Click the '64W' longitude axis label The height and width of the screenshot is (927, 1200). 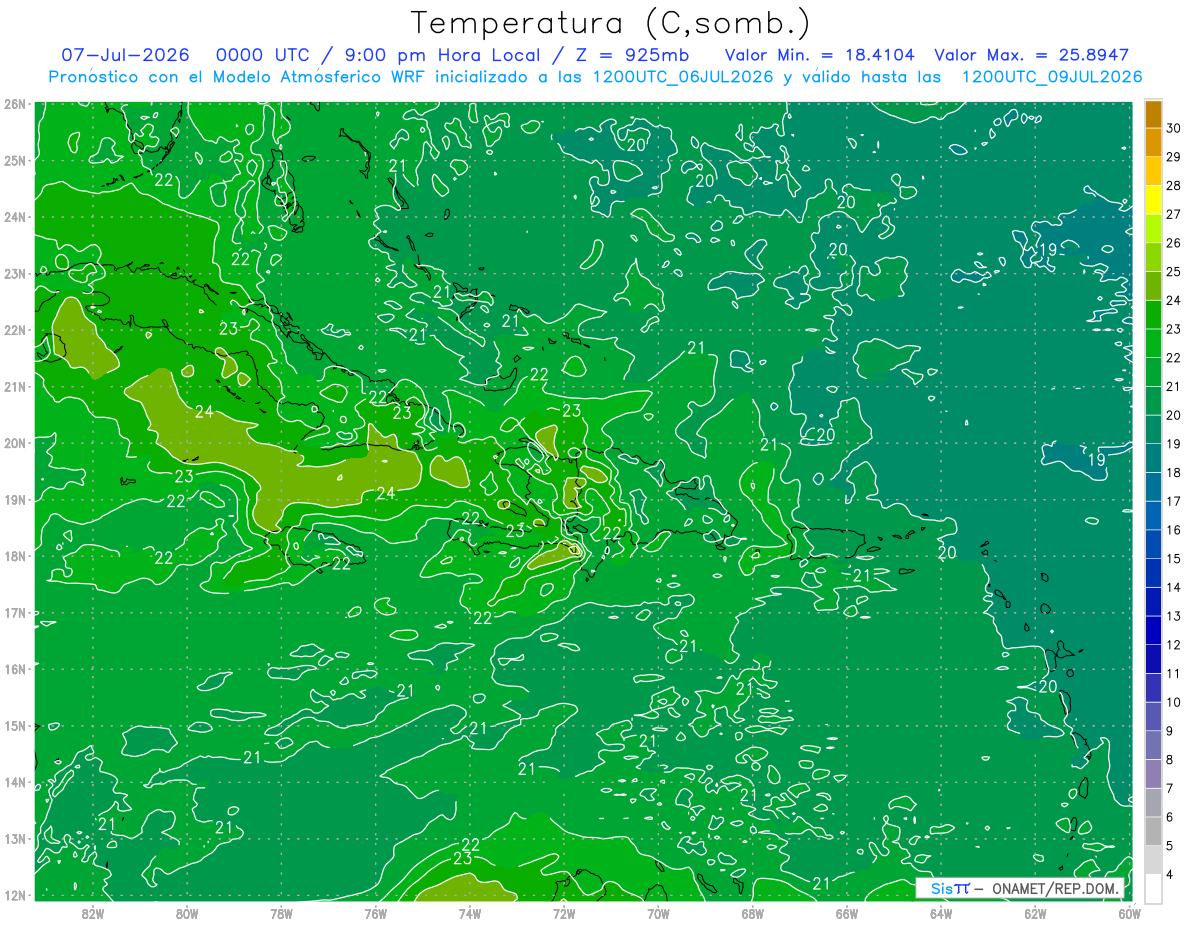pyautogui.click(x=941, y=912)
